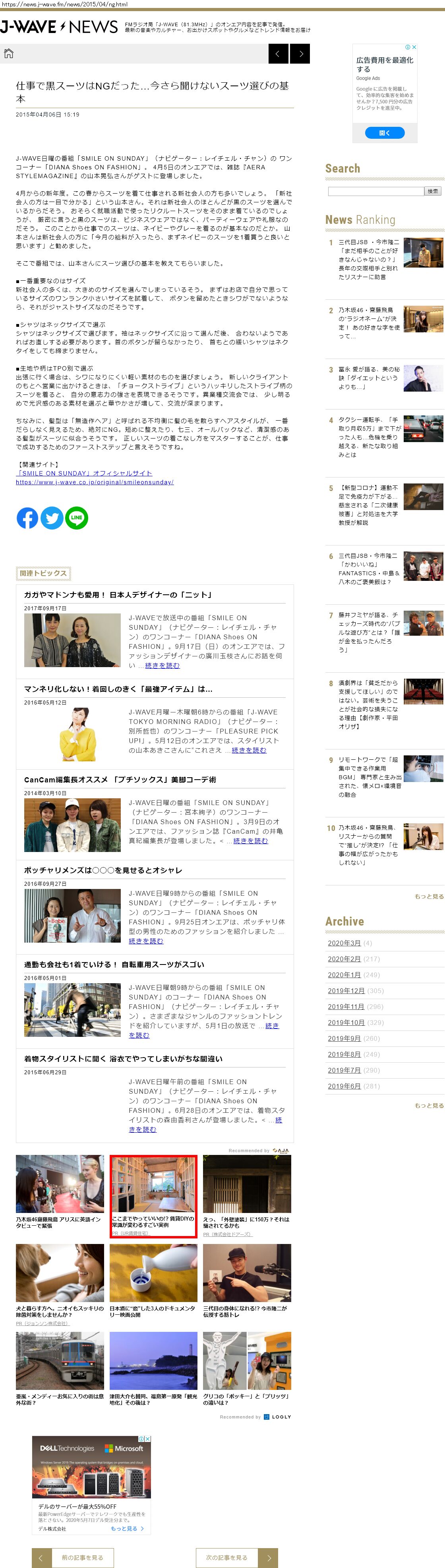Image resolution: width=445 pixels, height=1568 pixels.
Task: Open the 2020年2月 archive
Action: (x=344, y=959)
